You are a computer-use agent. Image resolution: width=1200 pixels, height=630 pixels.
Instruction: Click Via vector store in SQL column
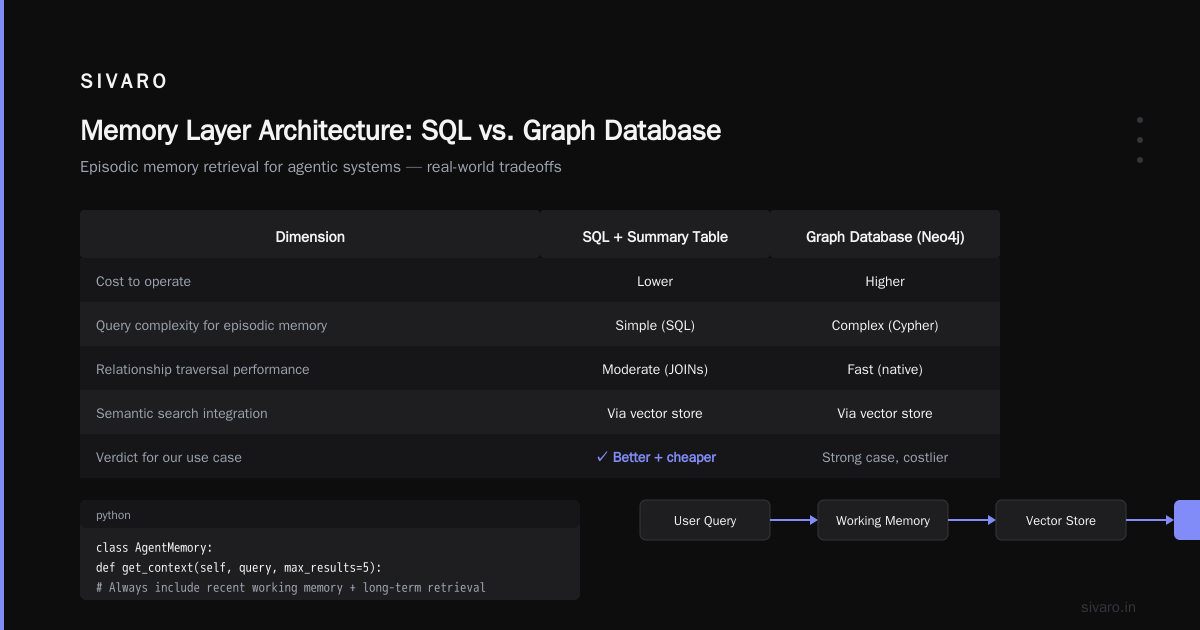coord(655,413)
